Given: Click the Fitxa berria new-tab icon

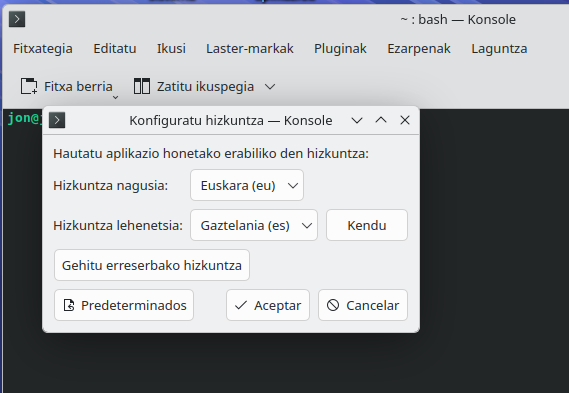Looking at the screenshot, I should pyautogui.click(x=29, y=86).
